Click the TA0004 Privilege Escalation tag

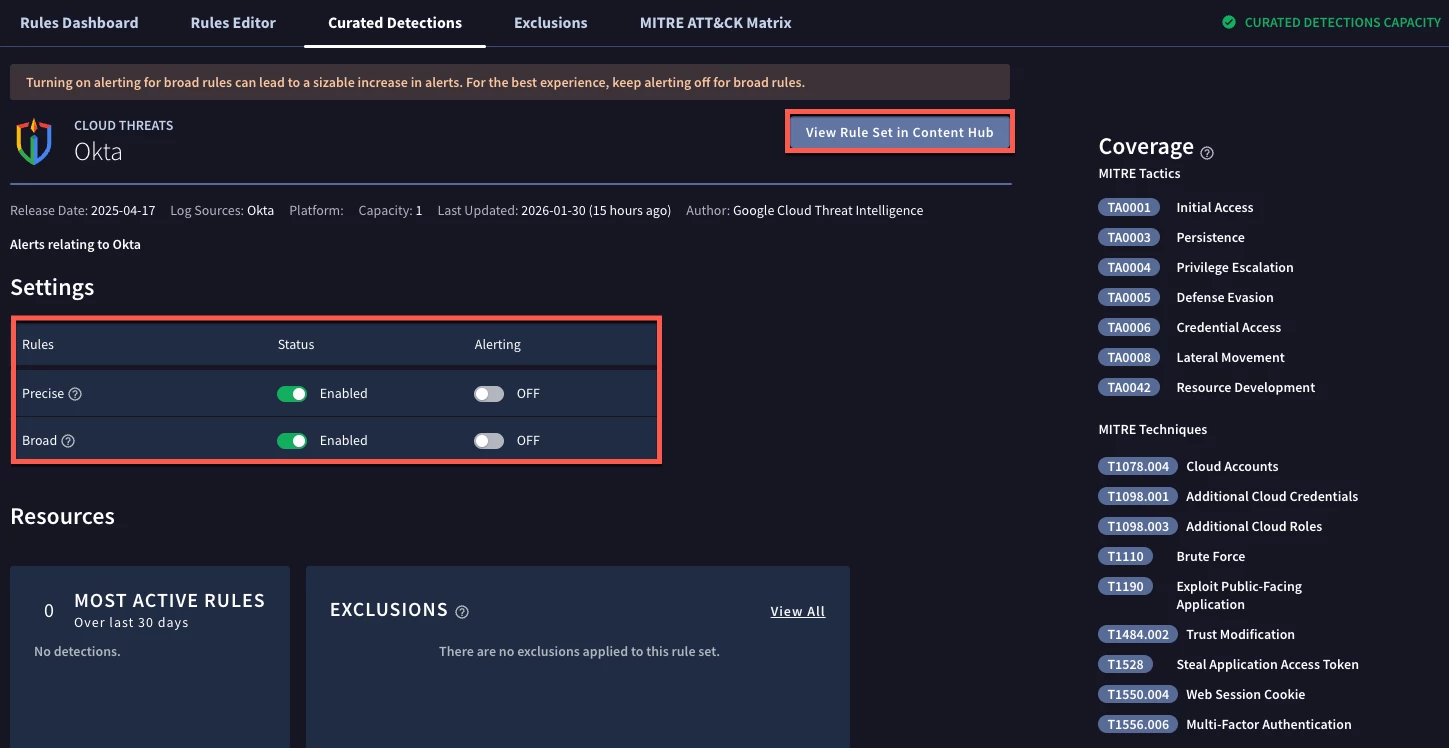[1129, 267]
